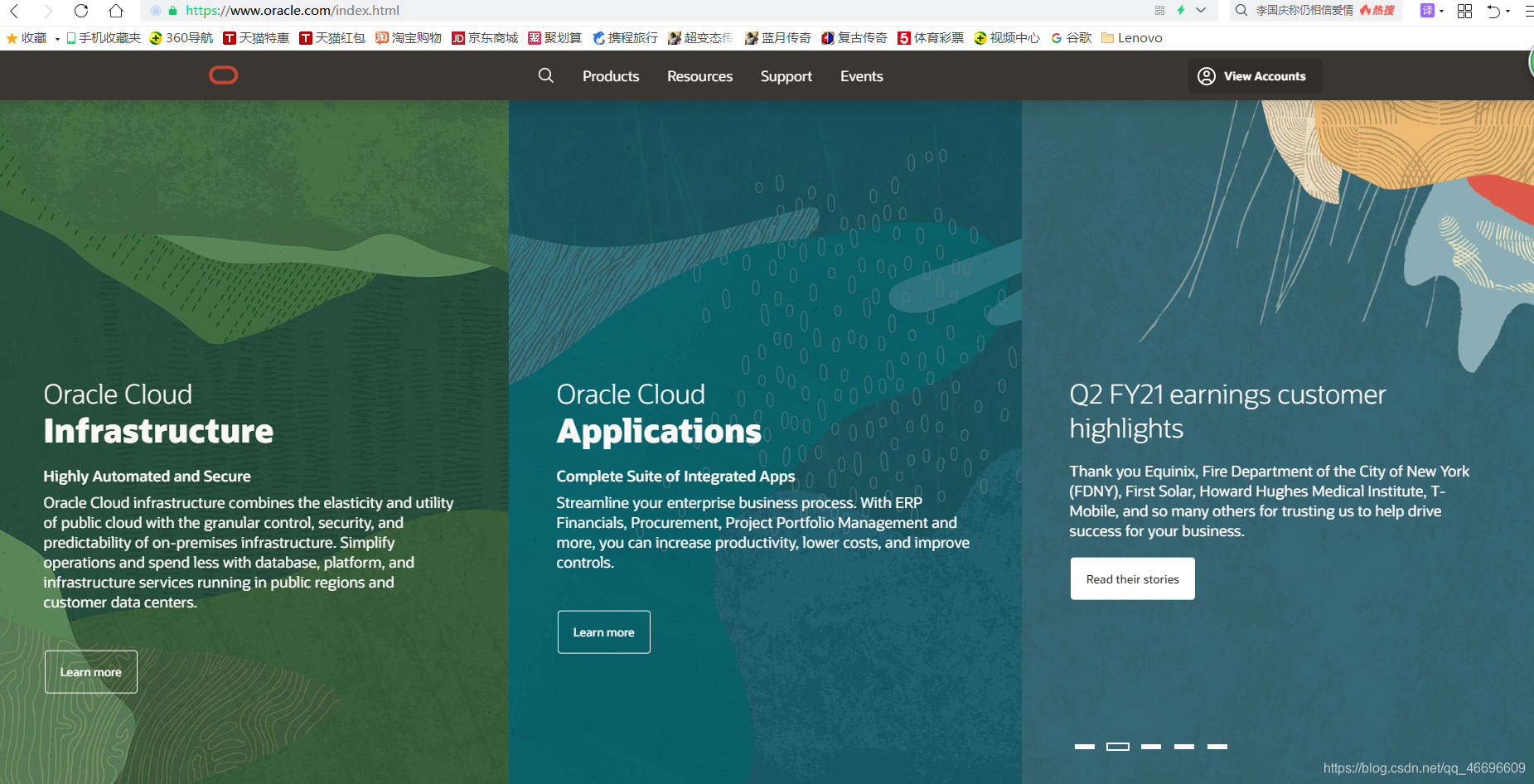
Task: Select the fourth carousel slide indicator
Action: click(1184, 747)
